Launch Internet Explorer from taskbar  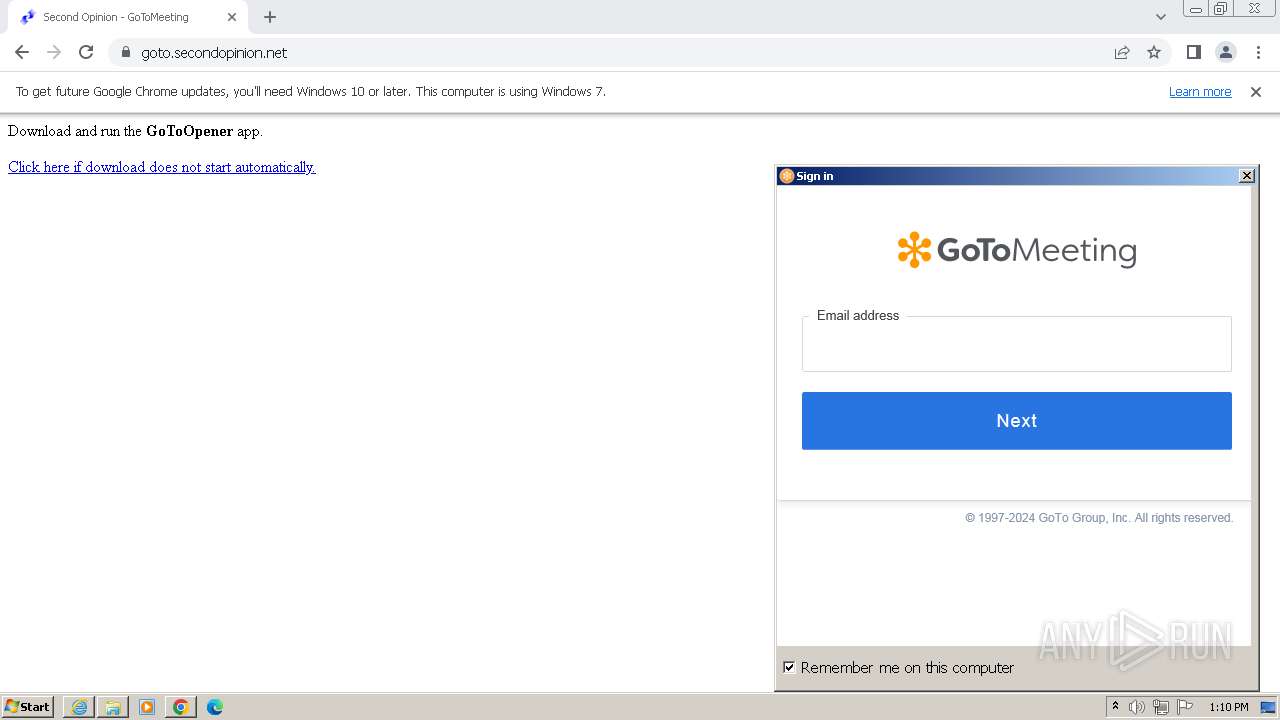tap(79, 707)
